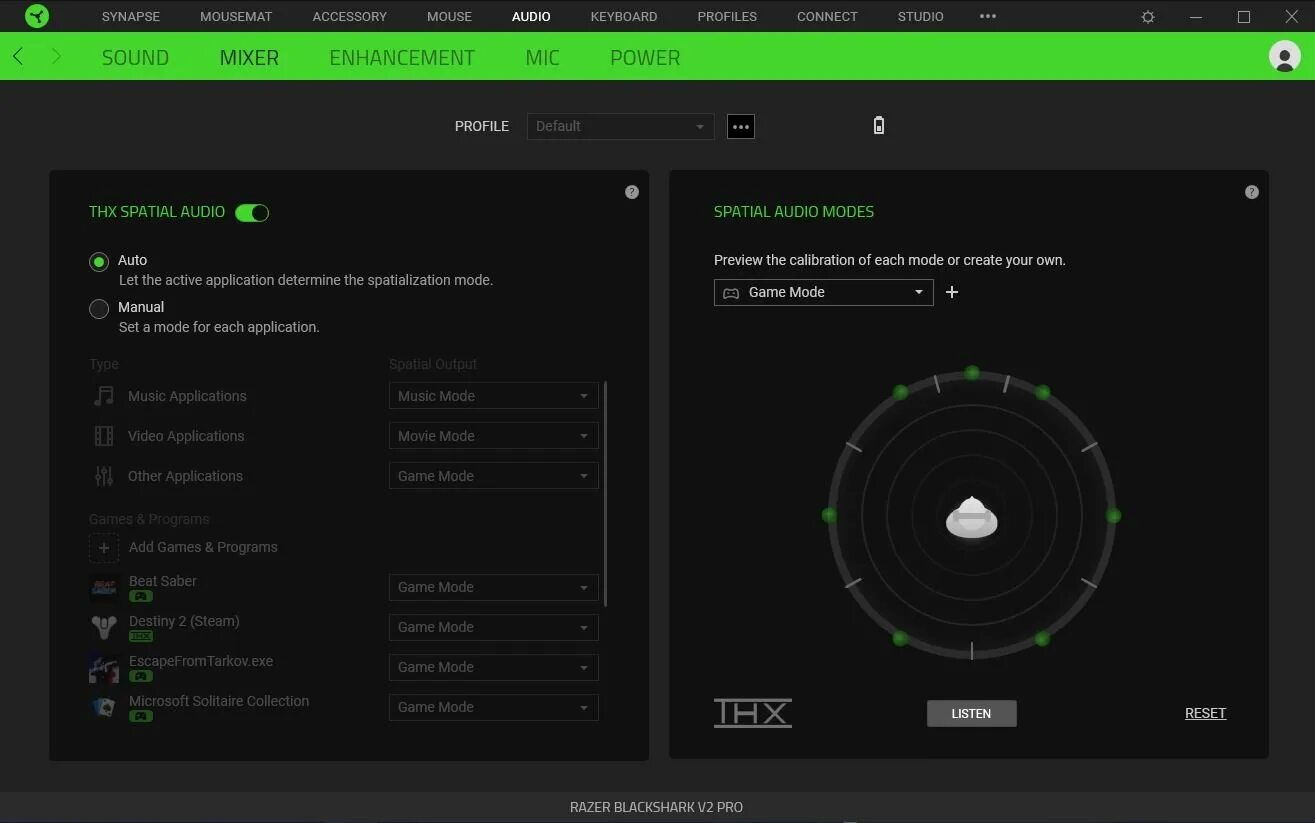Open profile options three-dot button
This screenshot has width=1315, height=823.
(x=741, y=127)
